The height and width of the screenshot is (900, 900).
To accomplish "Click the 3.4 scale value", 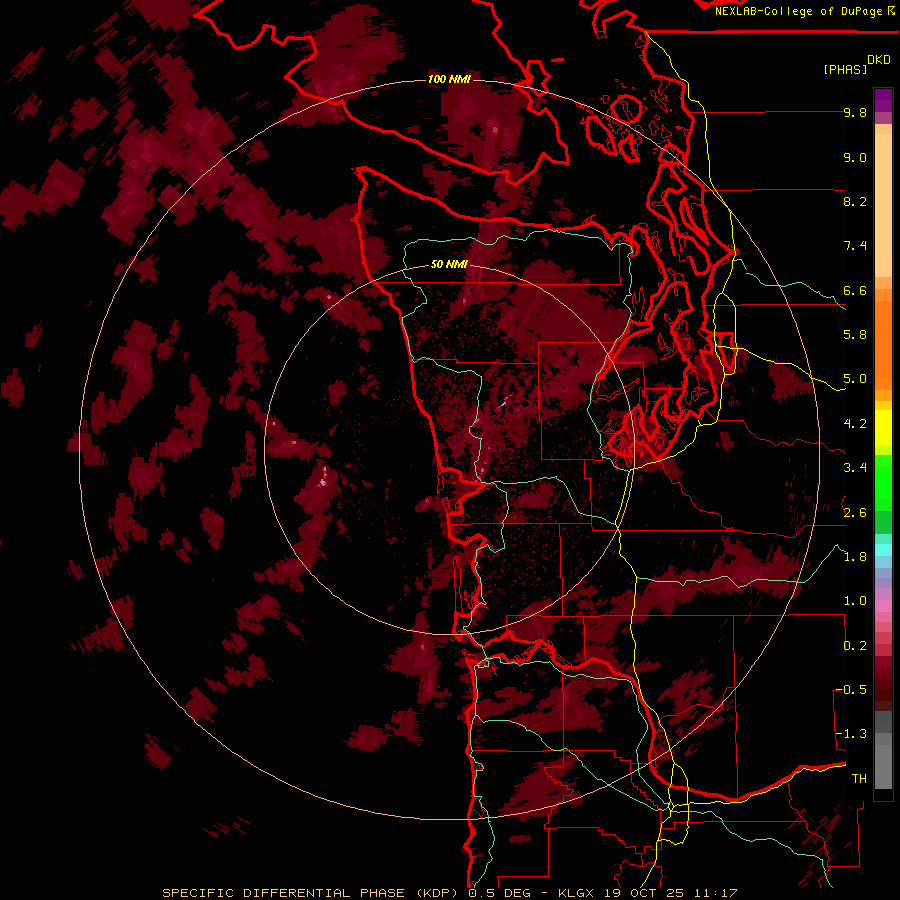I will tap(855, 468).
